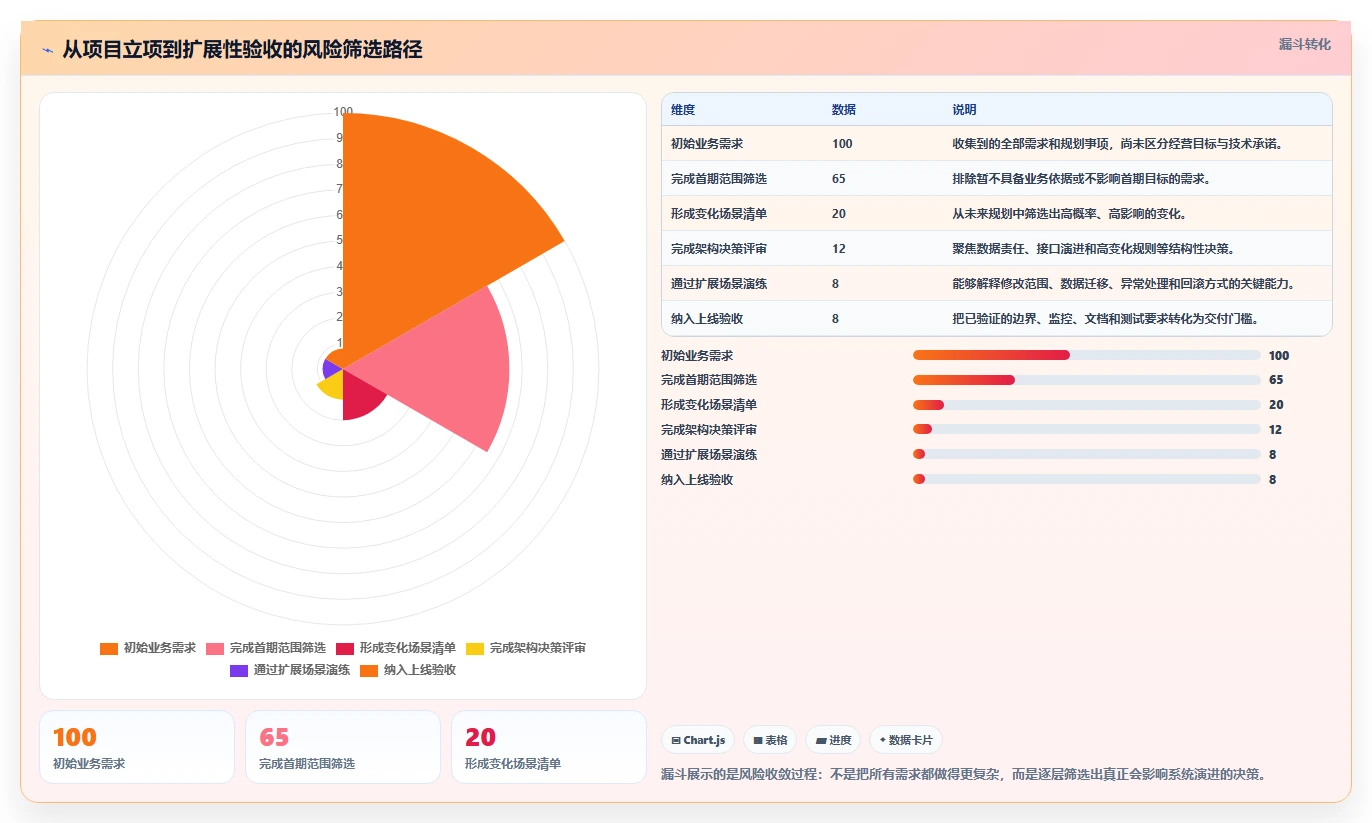Viewport: 1372px width, 823px height.
Task: Click the crimson polar chart segment
Action: coord(362,398)
